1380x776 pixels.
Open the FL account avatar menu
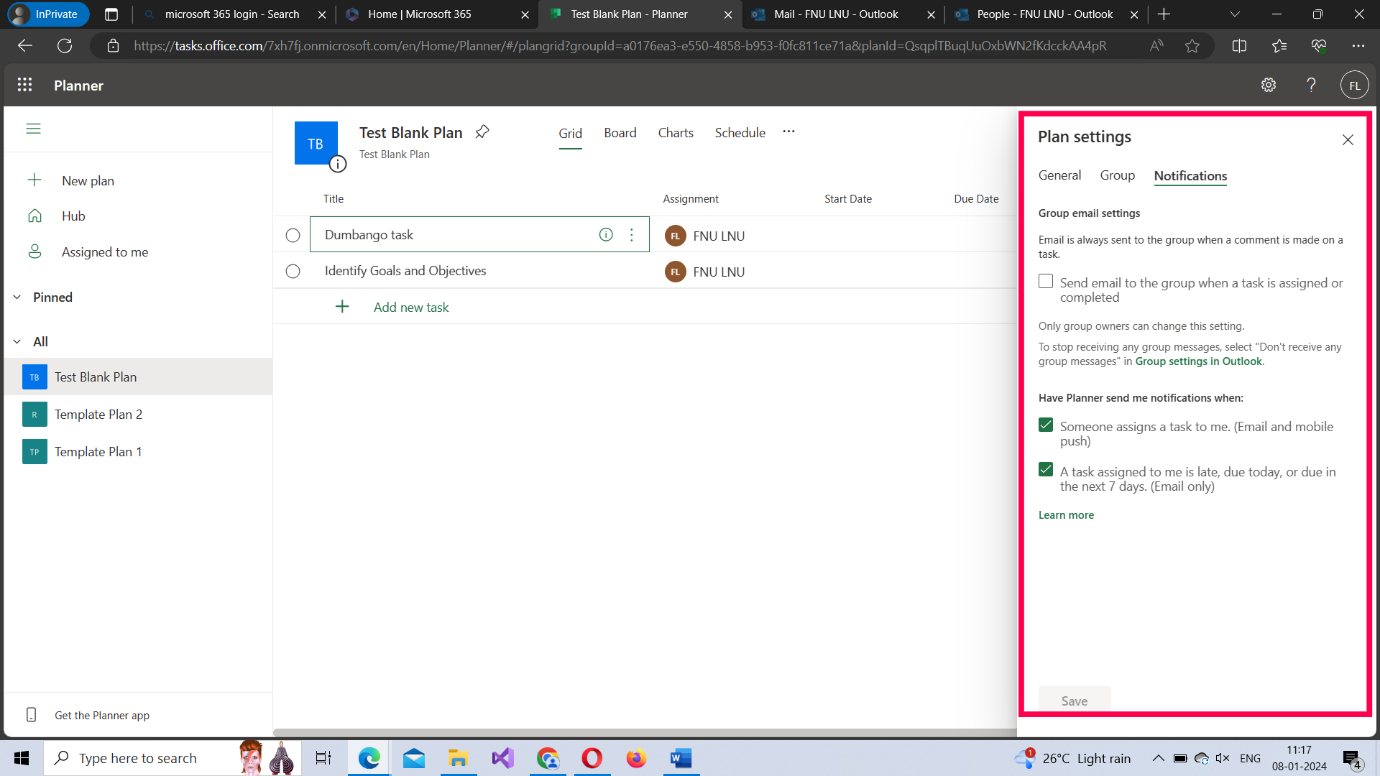(x=1354, y=85)
